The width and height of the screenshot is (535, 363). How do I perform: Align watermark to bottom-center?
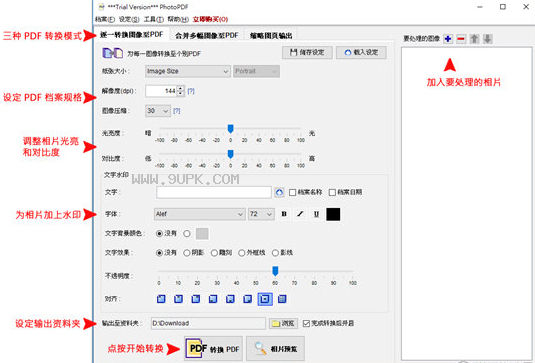[x=230, y=299]
